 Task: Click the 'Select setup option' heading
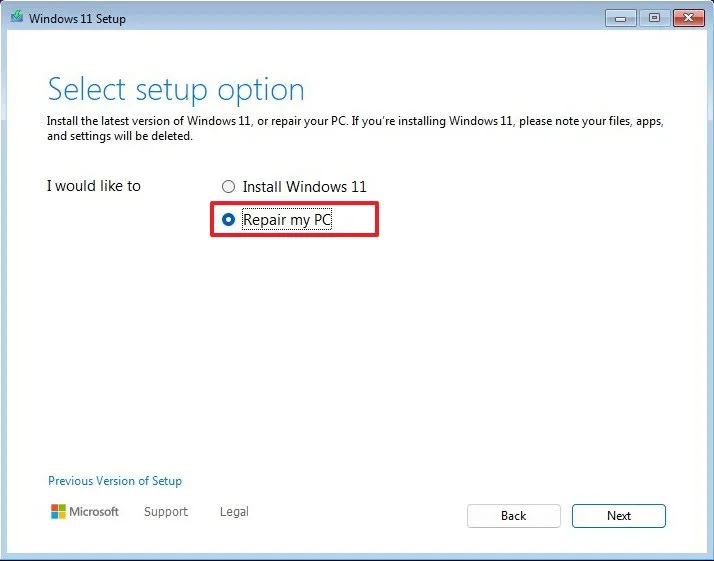(176, 90)
